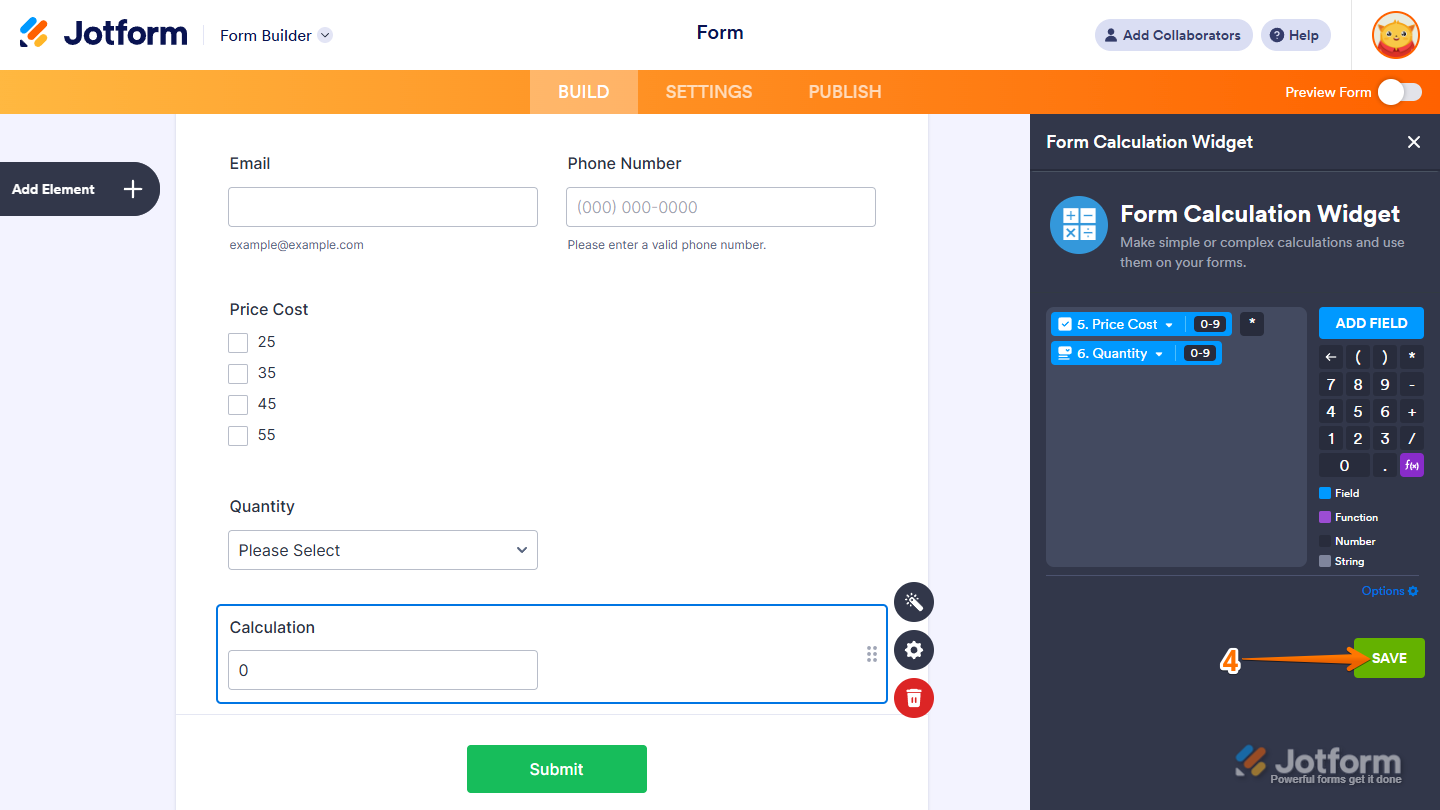The height and width of the screenshot is (810, 1440).
Task: Click the SAVE button in the widget panel
Action: 1389,657
